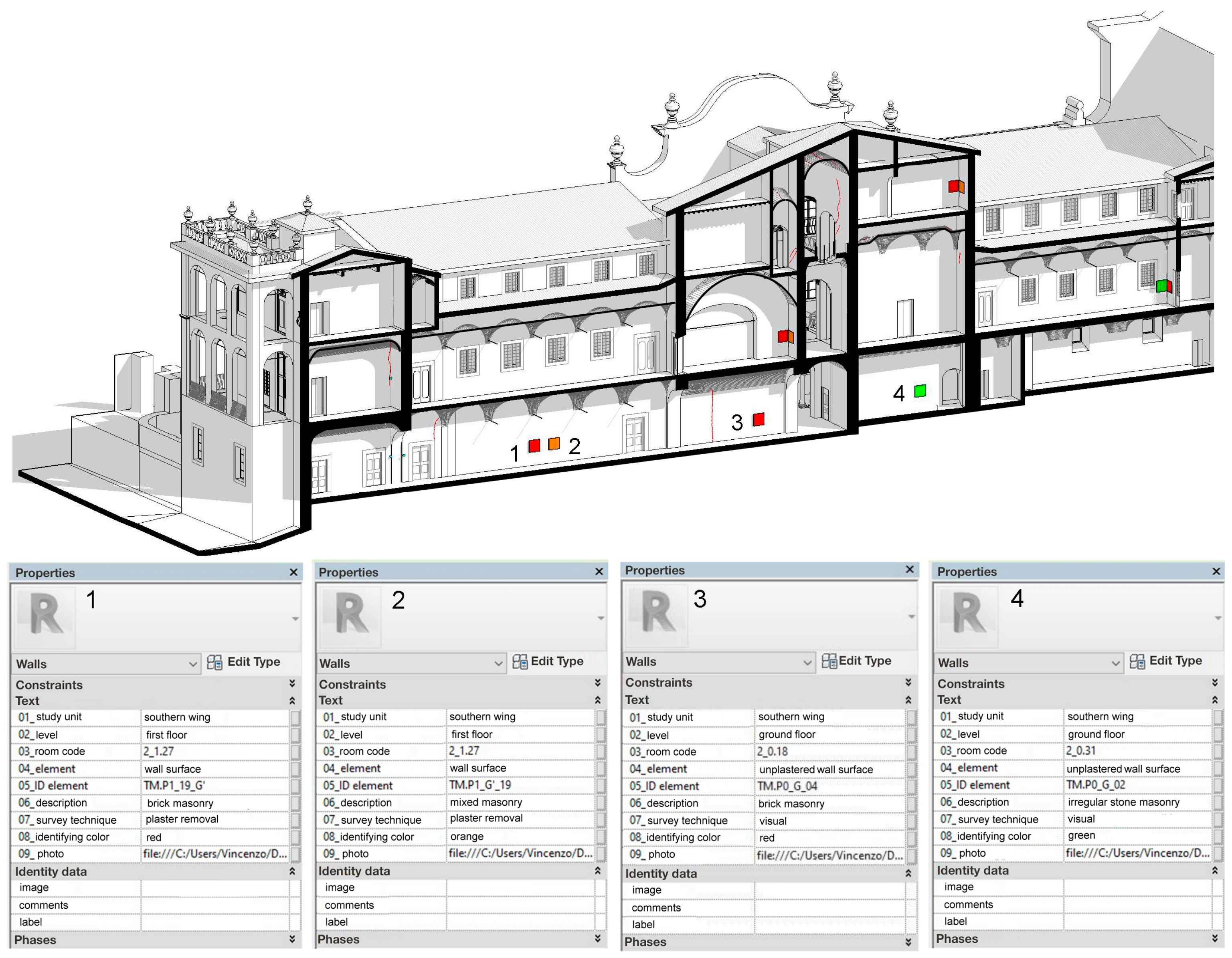The height and width of the screenshot is (958, 1232).
Task: Open type selector arrow in panel 2
Action: [x=600, y=618]
